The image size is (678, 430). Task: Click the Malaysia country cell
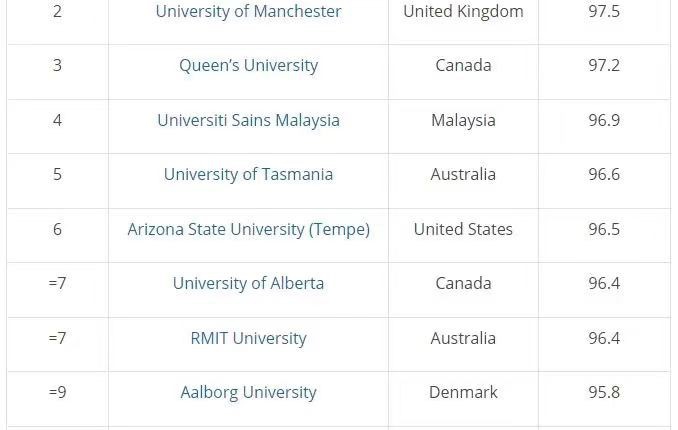[463, 126]
